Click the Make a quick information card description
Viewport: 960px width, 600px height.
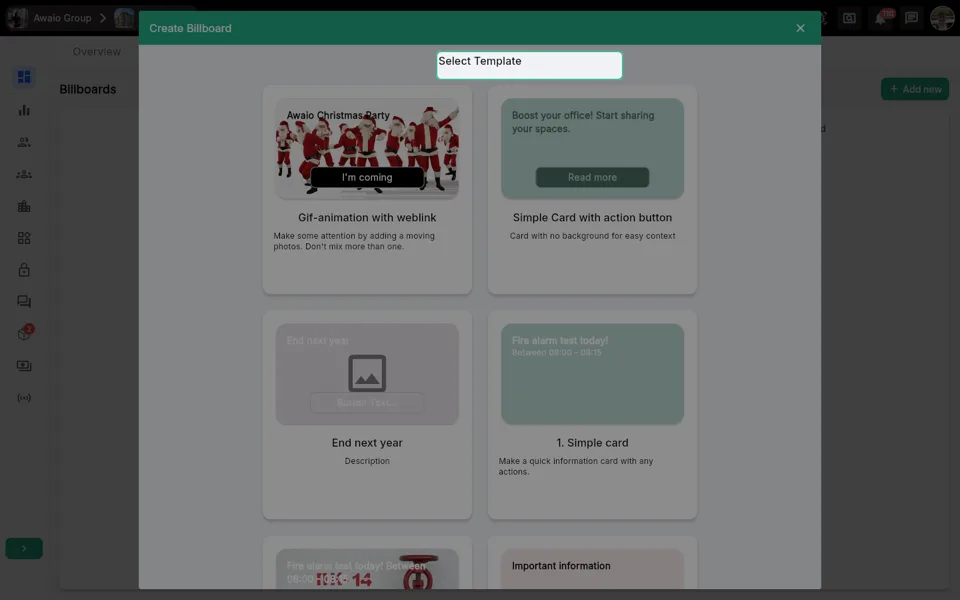(x=576, y=467)
